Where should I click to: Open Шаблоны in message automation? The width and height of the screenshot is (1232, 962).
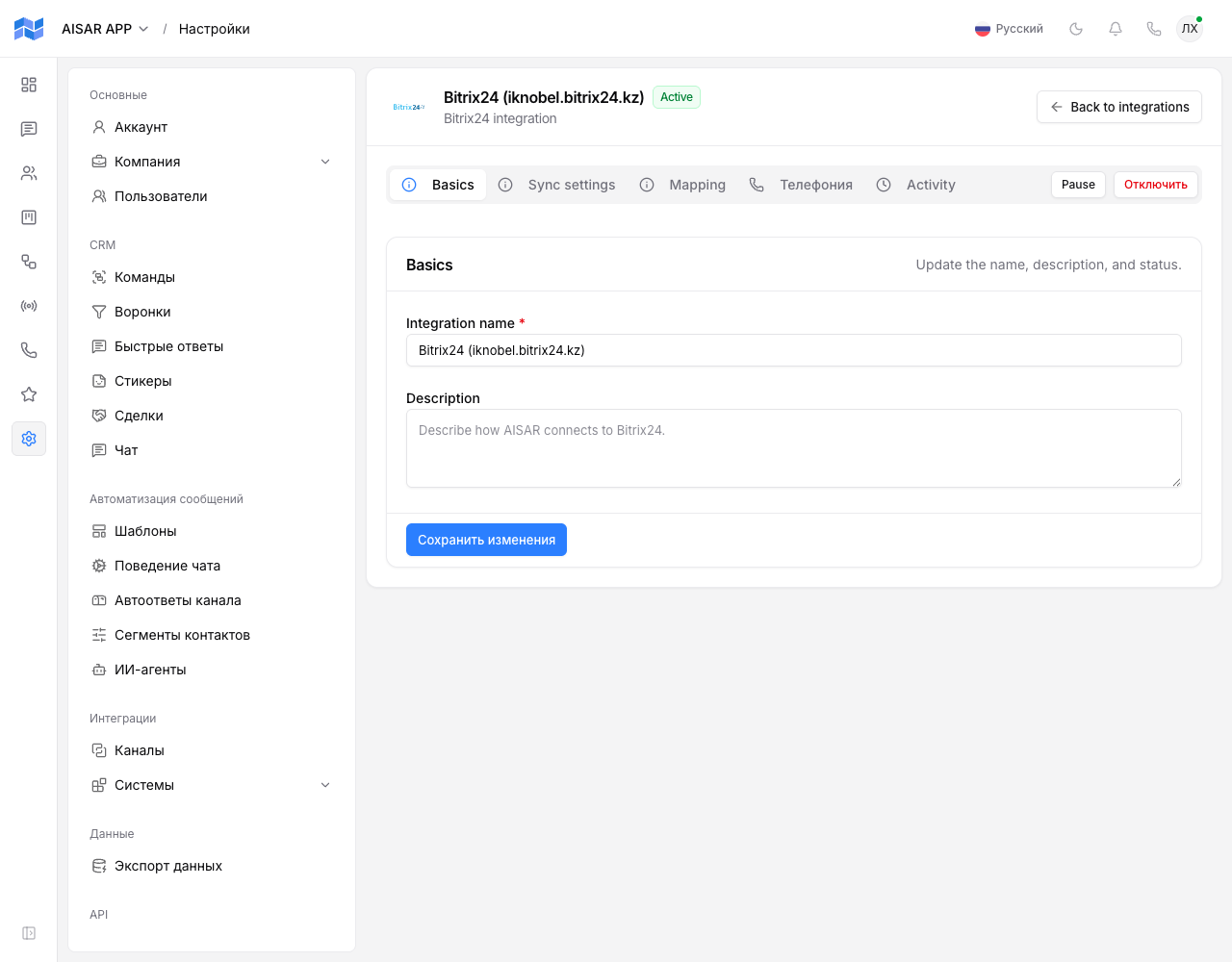click(x=212, y=531)
